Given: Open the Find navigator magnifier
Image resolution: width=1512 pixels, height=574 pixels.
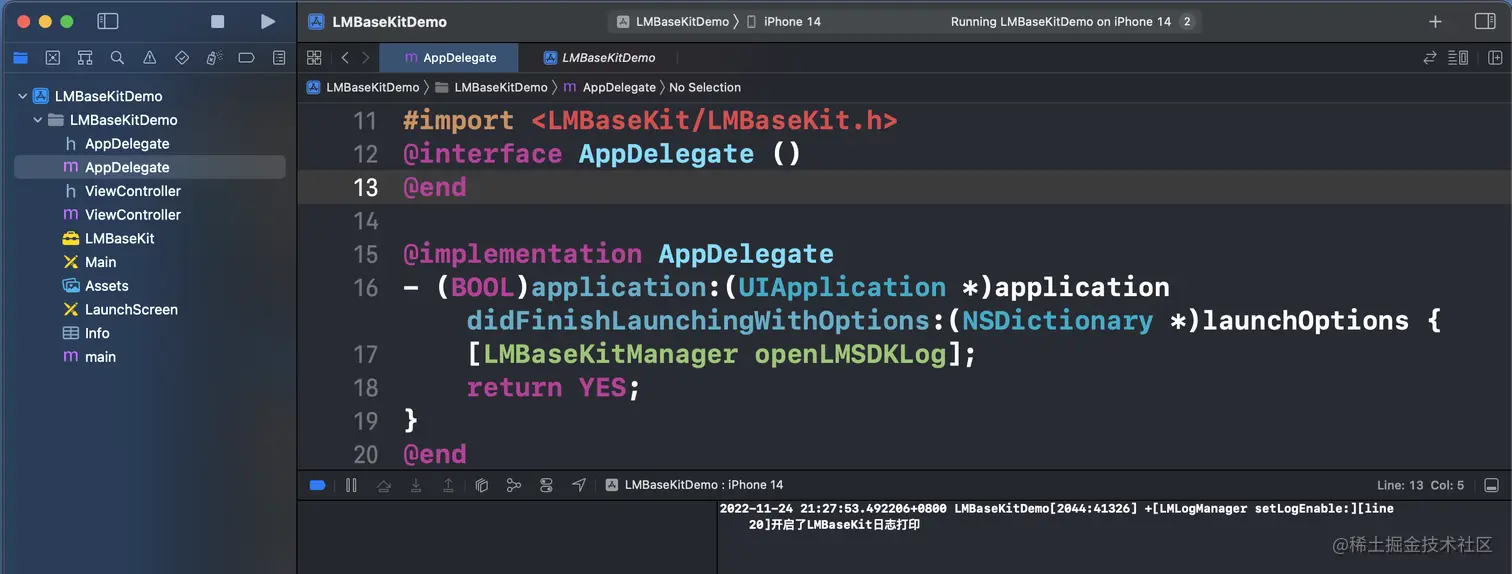Looking at the screenshot, I should click(117, 58).
